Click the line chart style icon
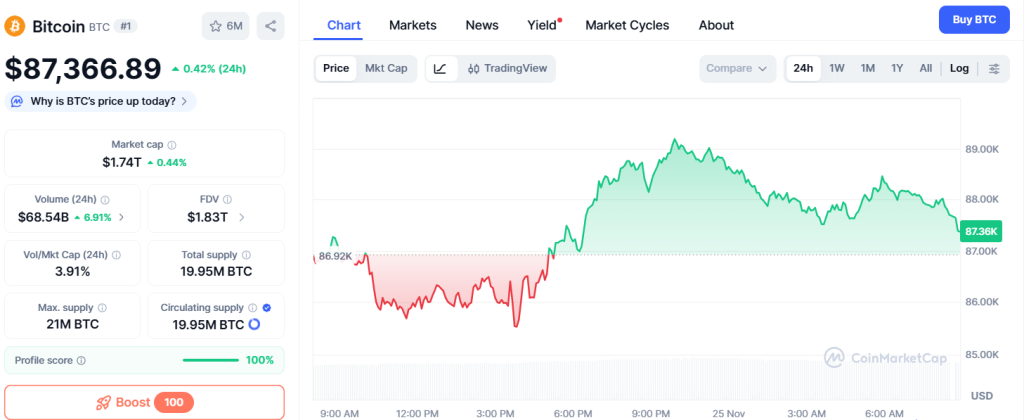 point(441,68)
